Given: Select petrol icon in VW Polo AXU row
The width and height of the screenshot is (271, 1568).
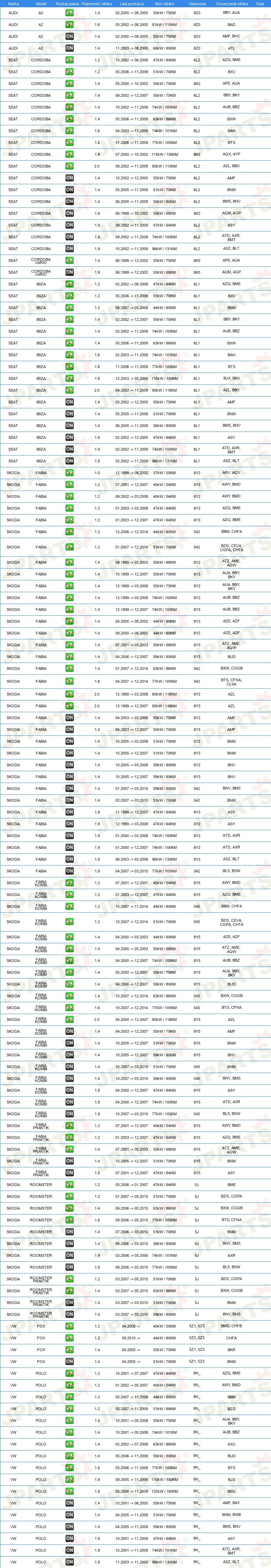Looking at the screenshot, I should pyautogui.click(x=69, y=1445).
